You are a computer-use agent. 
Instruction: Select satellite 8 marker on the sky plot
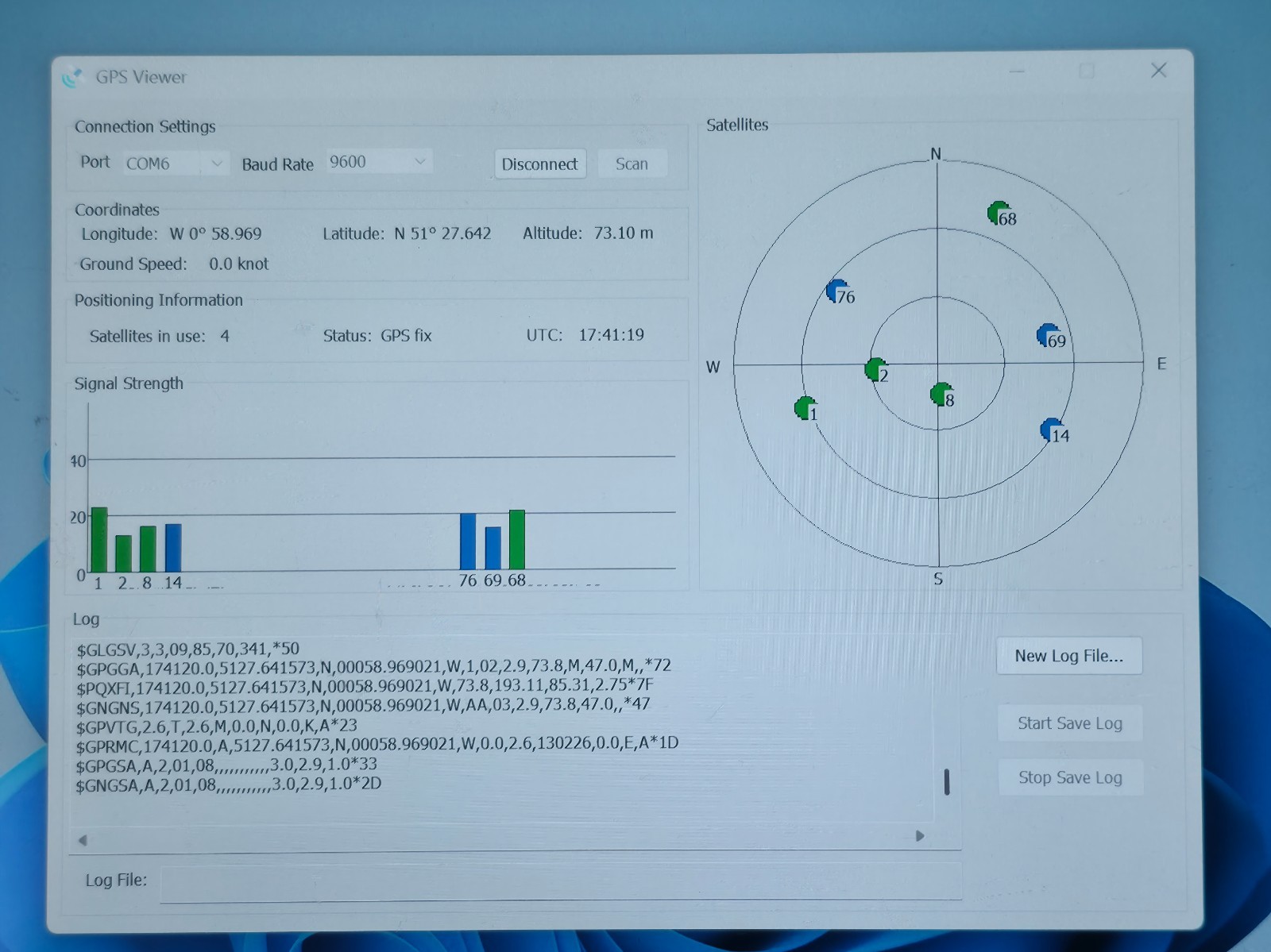(x=941, y=394)
